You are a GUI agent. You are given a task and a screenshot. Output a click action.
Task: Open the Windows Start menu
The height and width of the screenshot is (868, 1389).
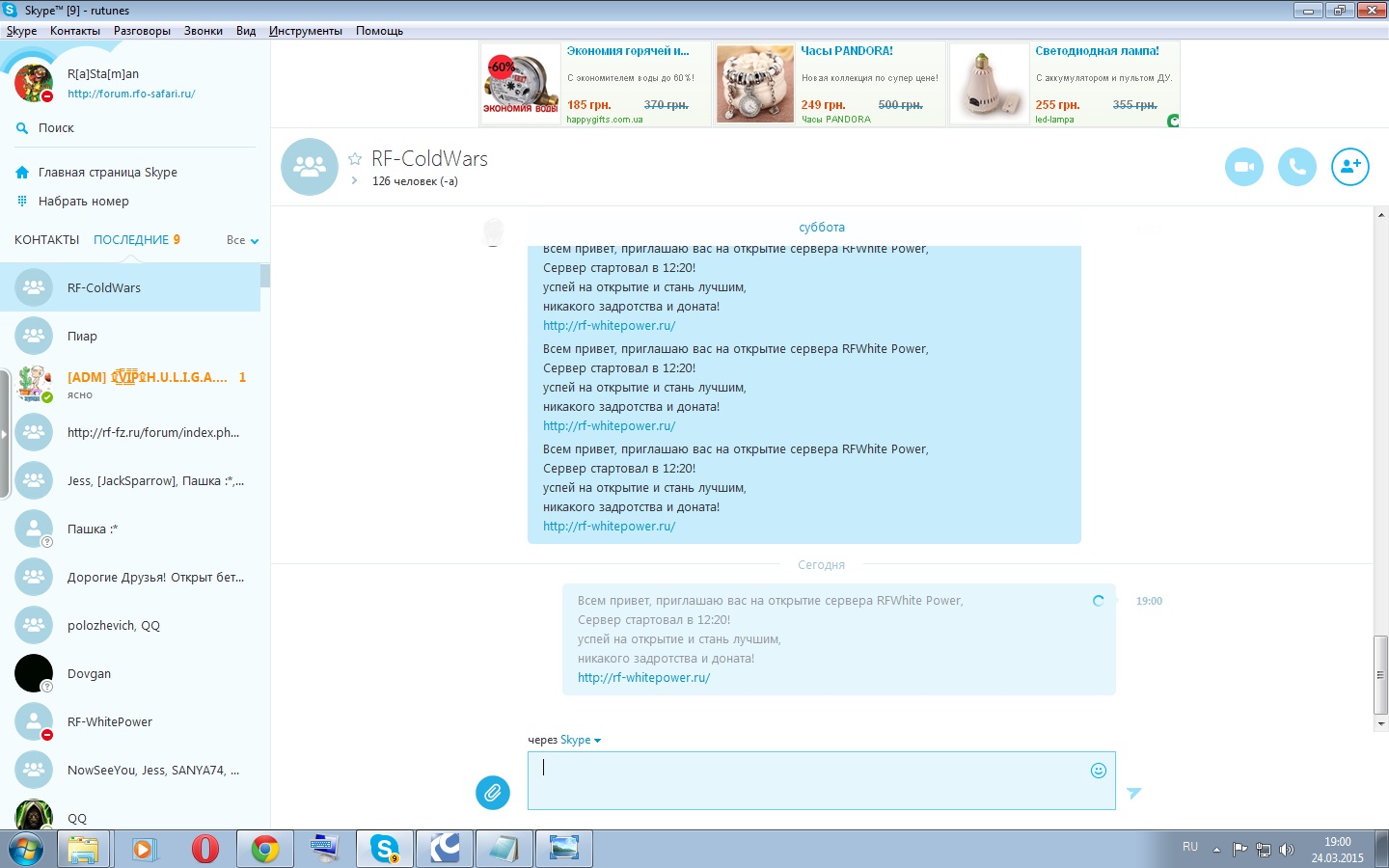click(26, 850)
